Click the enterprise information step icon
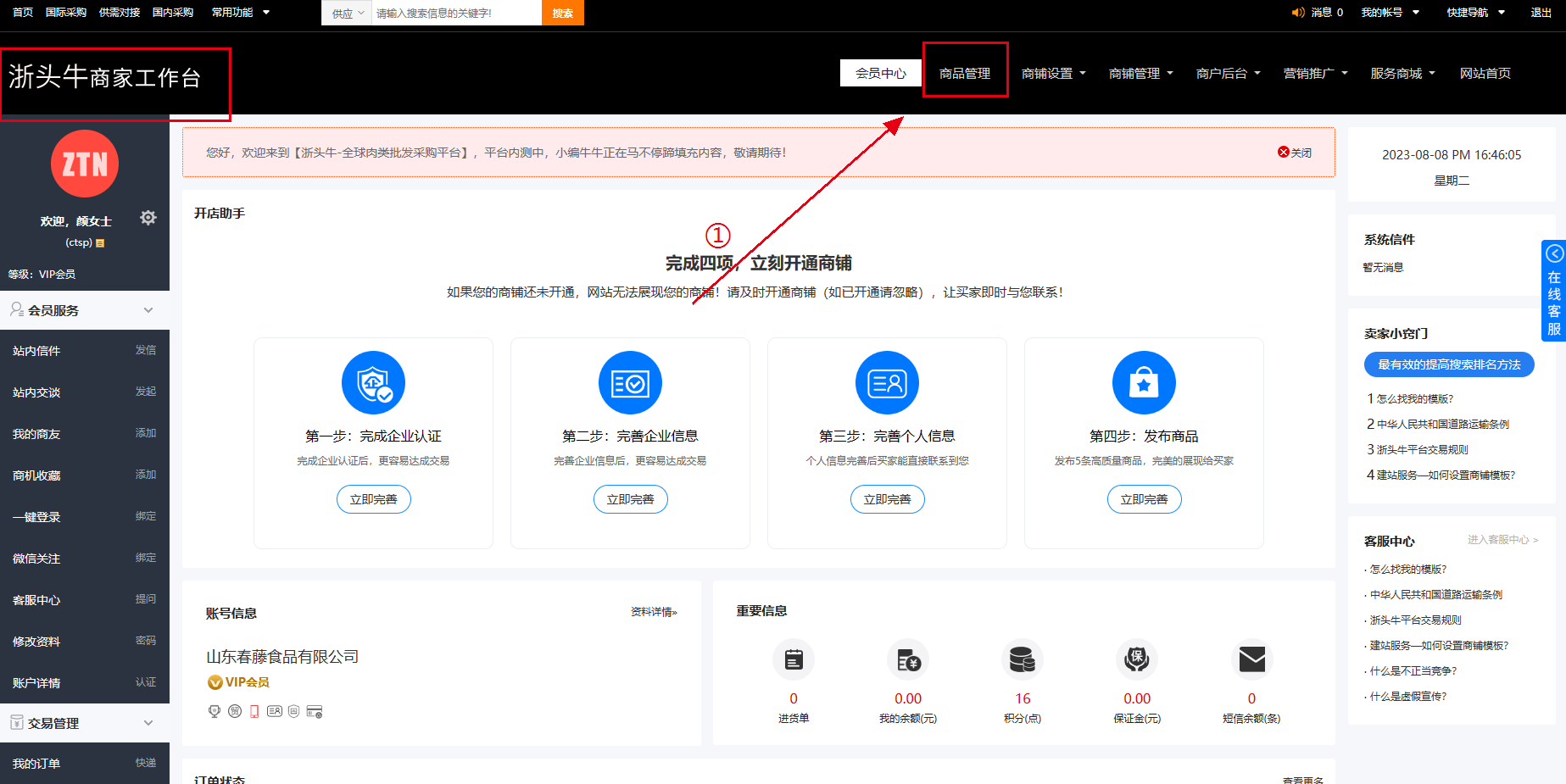Image resolution: width=1566 pixels, height=784 pixels. pyautogui.click(x=630, y=383)
